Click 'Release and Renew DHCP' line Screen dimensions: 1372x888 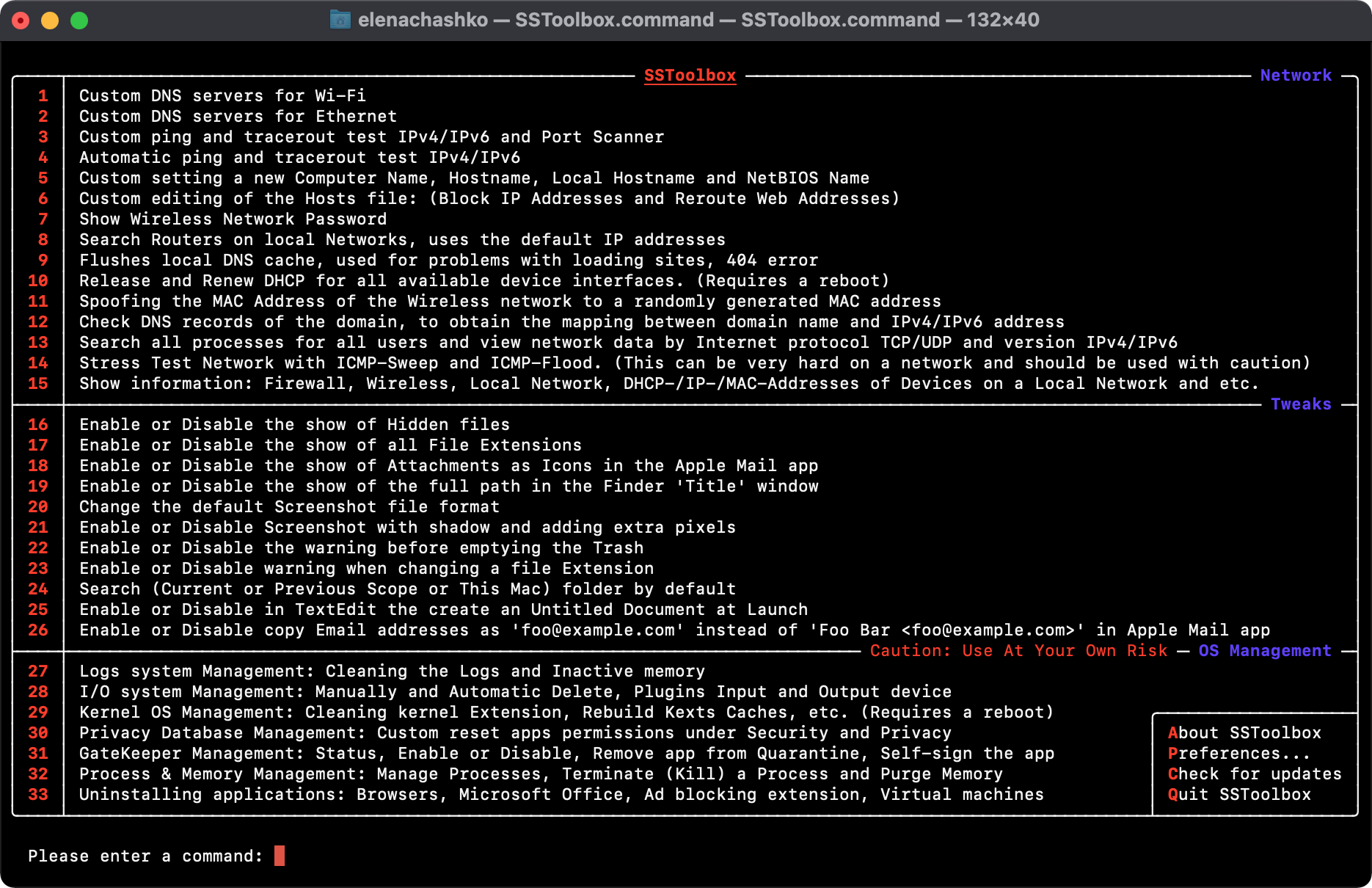(x=484, y=281)
